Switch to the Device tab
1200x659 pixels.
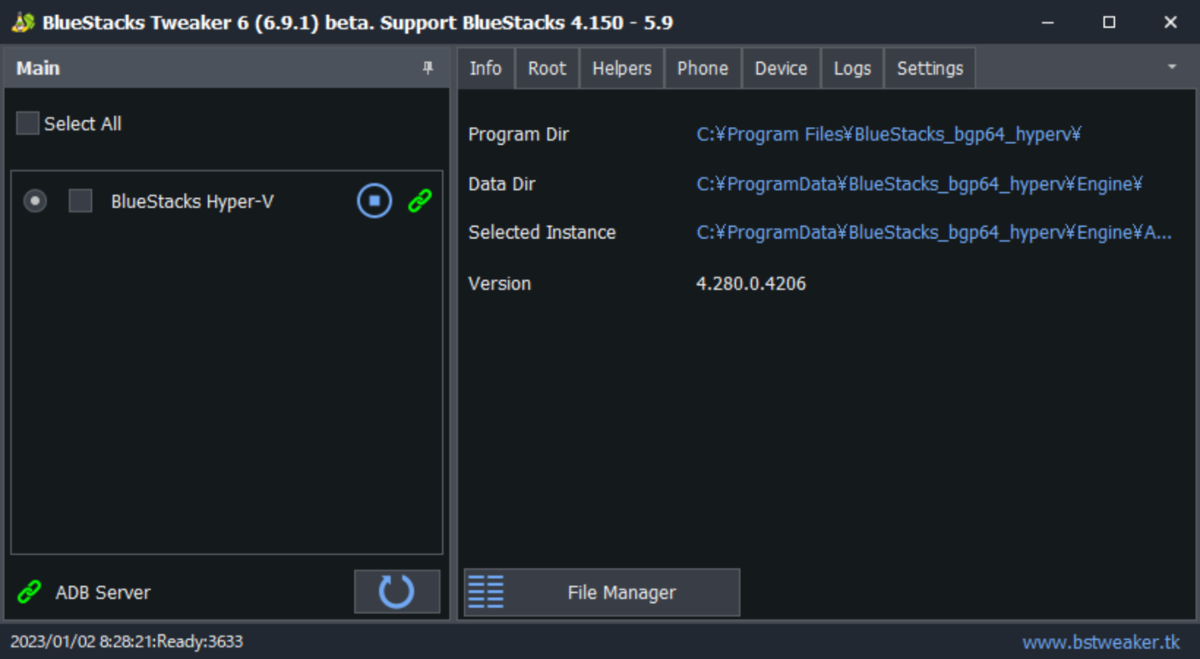[x=781, y=68]
